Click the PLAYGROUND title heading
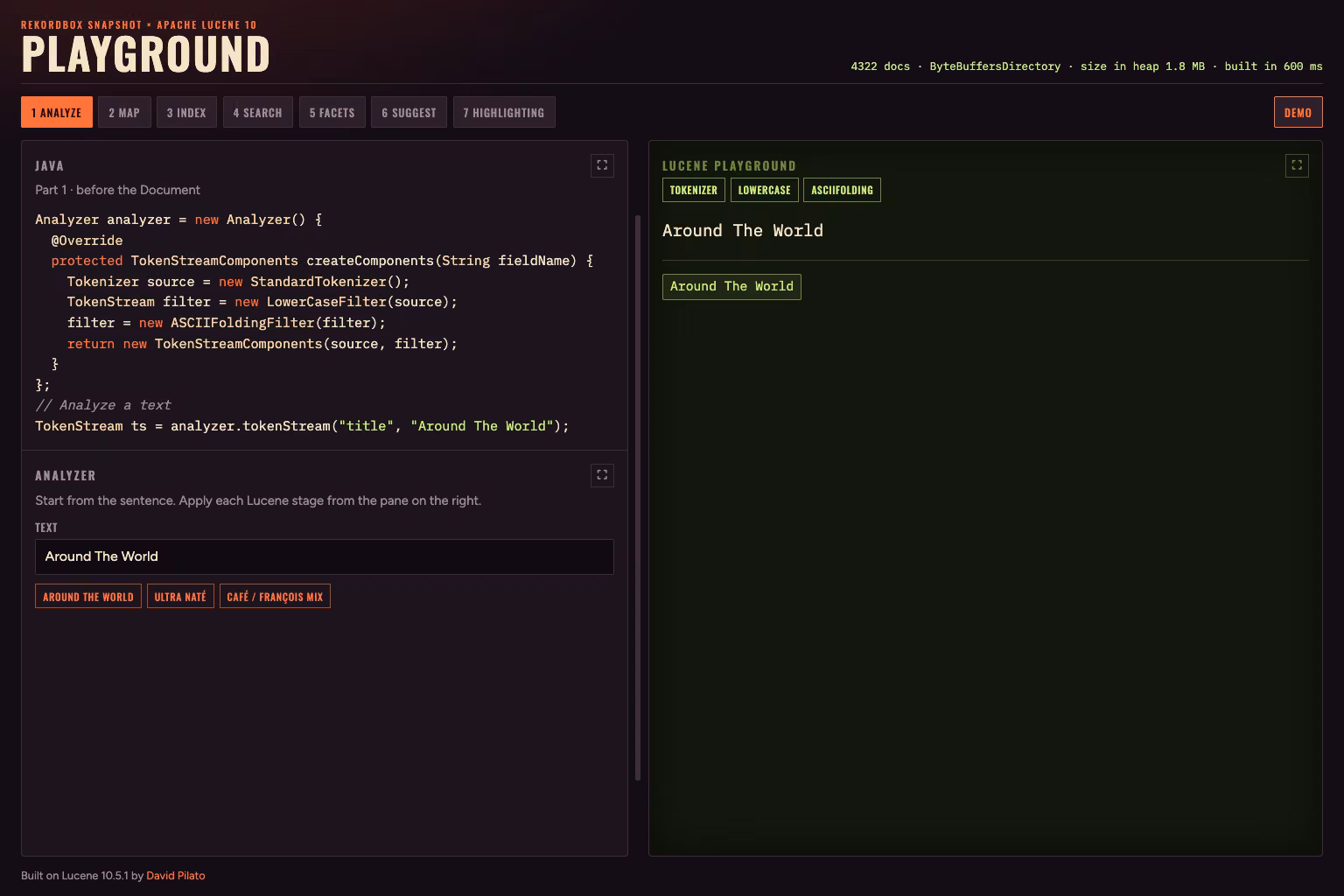Image resolution: width=1344 pixels, height=896 pixels. click(146, 54)
